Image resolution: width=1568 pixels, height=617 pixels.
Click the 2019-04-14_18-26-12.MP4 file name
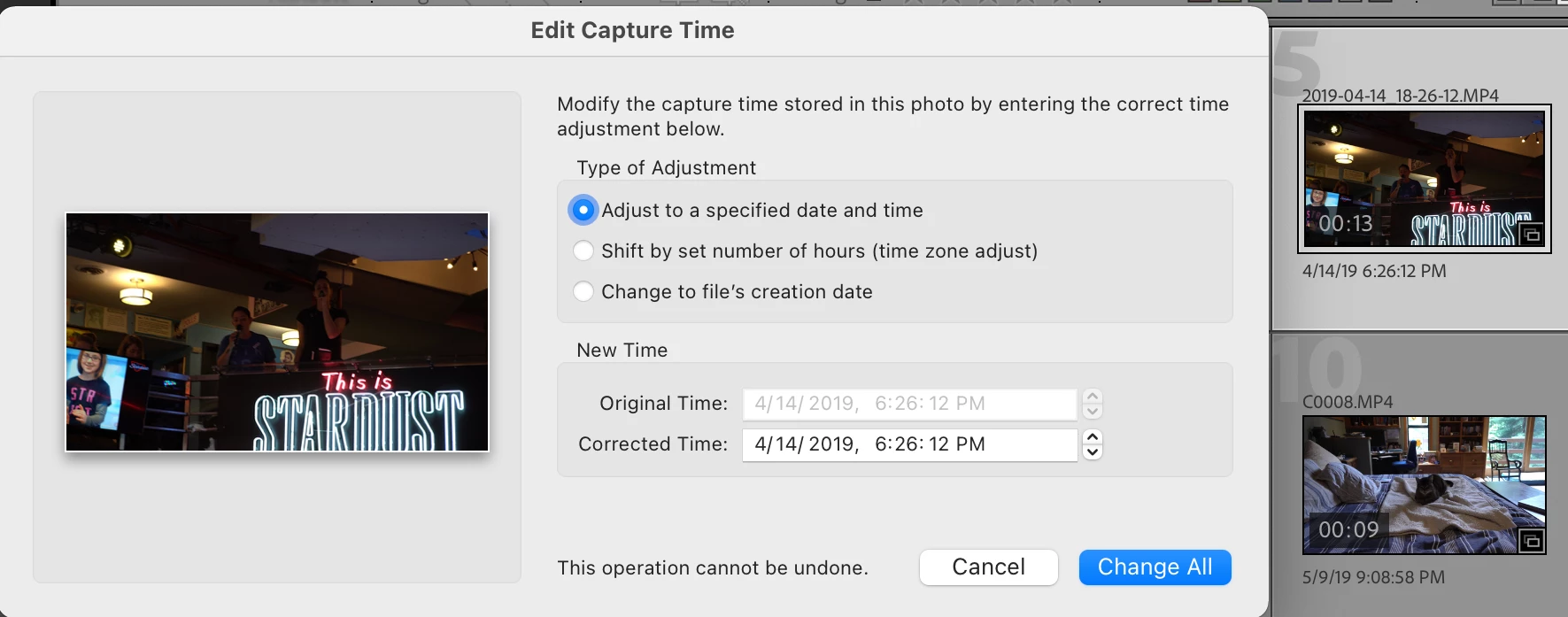pyautogui.click(x=1400, y=96)
